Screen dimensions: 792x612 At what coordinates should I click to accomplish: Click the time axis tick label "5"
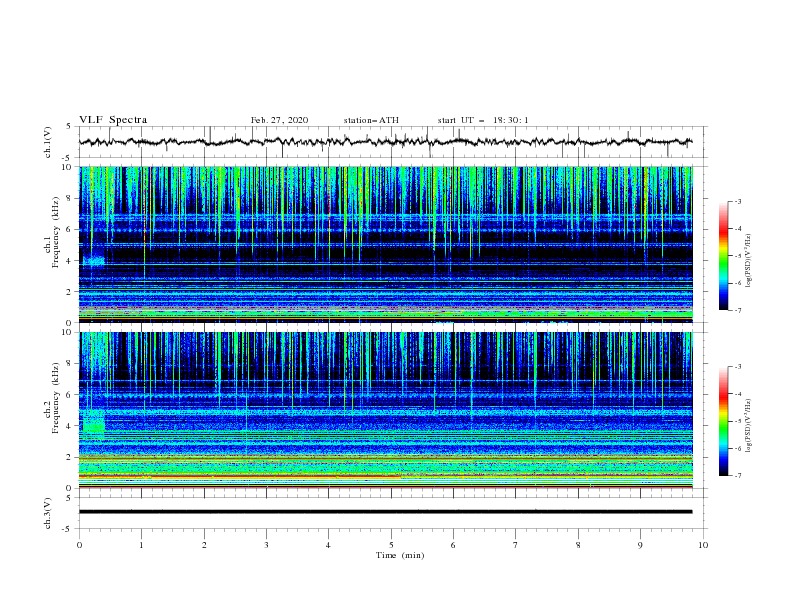(391, 545)
